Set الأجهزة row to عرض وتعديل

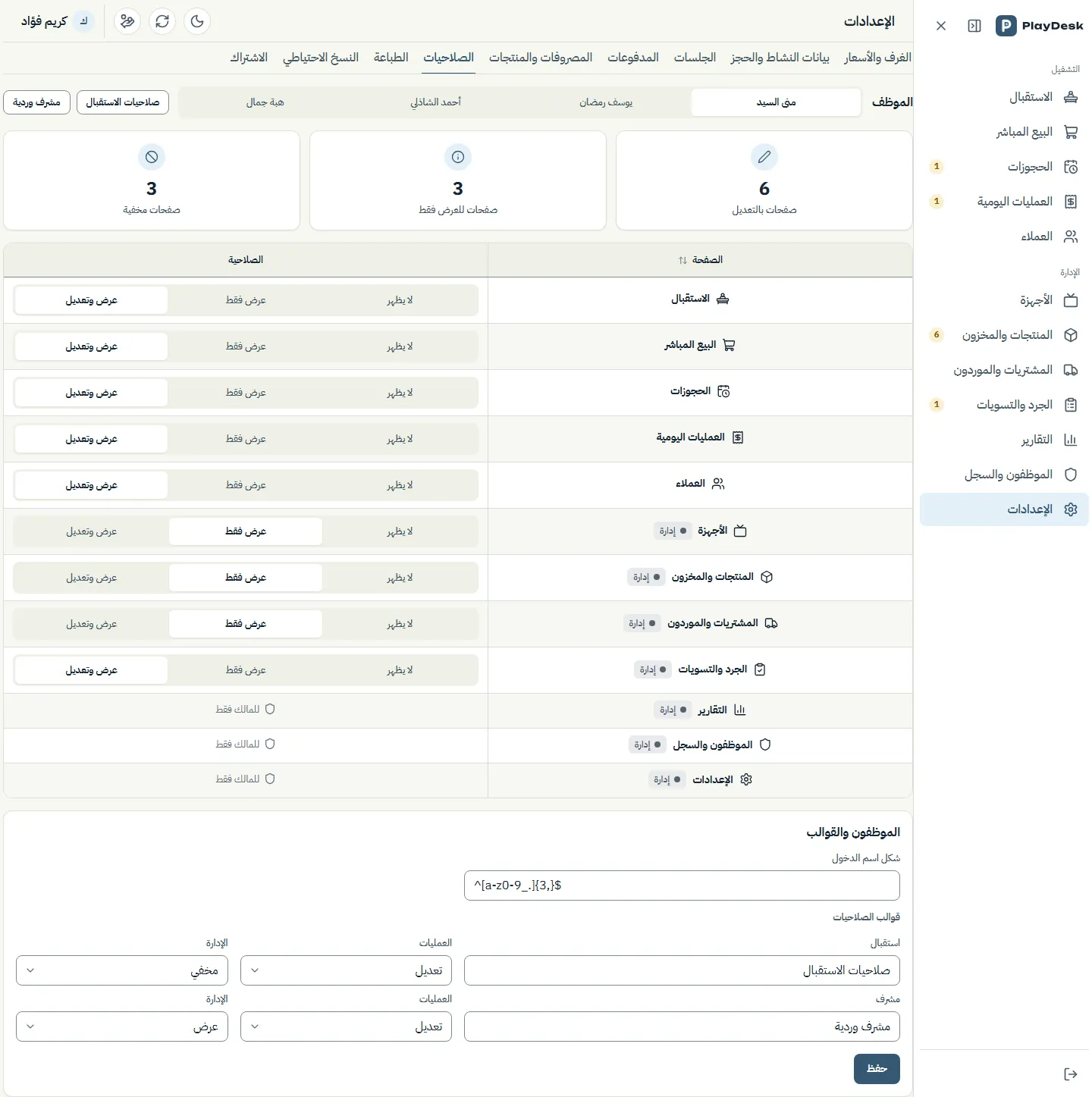[91, 531]
